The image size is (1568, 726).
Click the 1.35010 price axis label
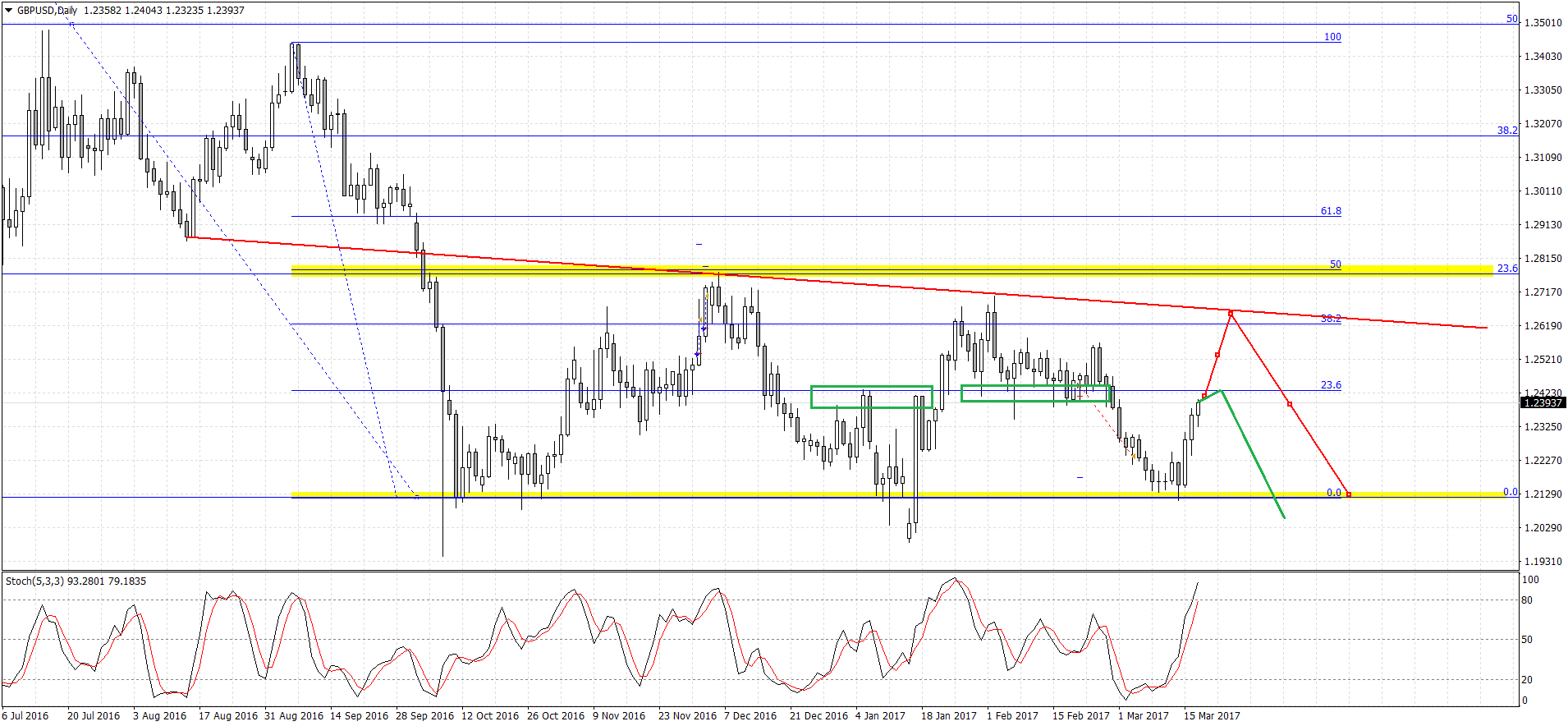point(1543,23)
